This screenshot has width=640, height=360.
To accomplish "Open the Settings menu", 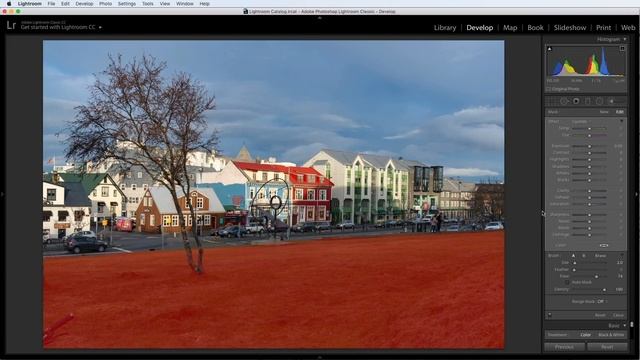I will (127, 4).
